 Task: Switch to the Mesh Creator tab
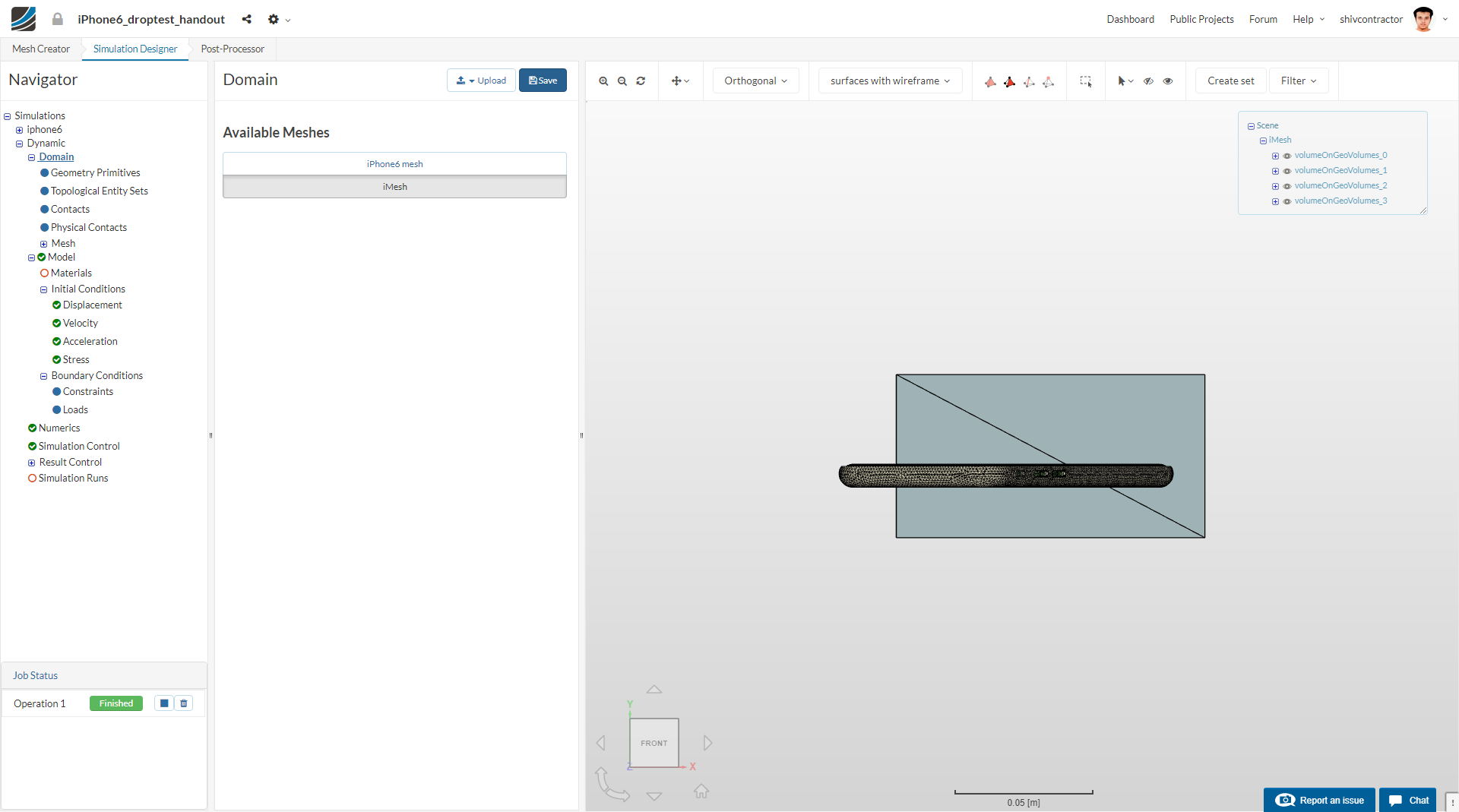[x=41, y=49]
